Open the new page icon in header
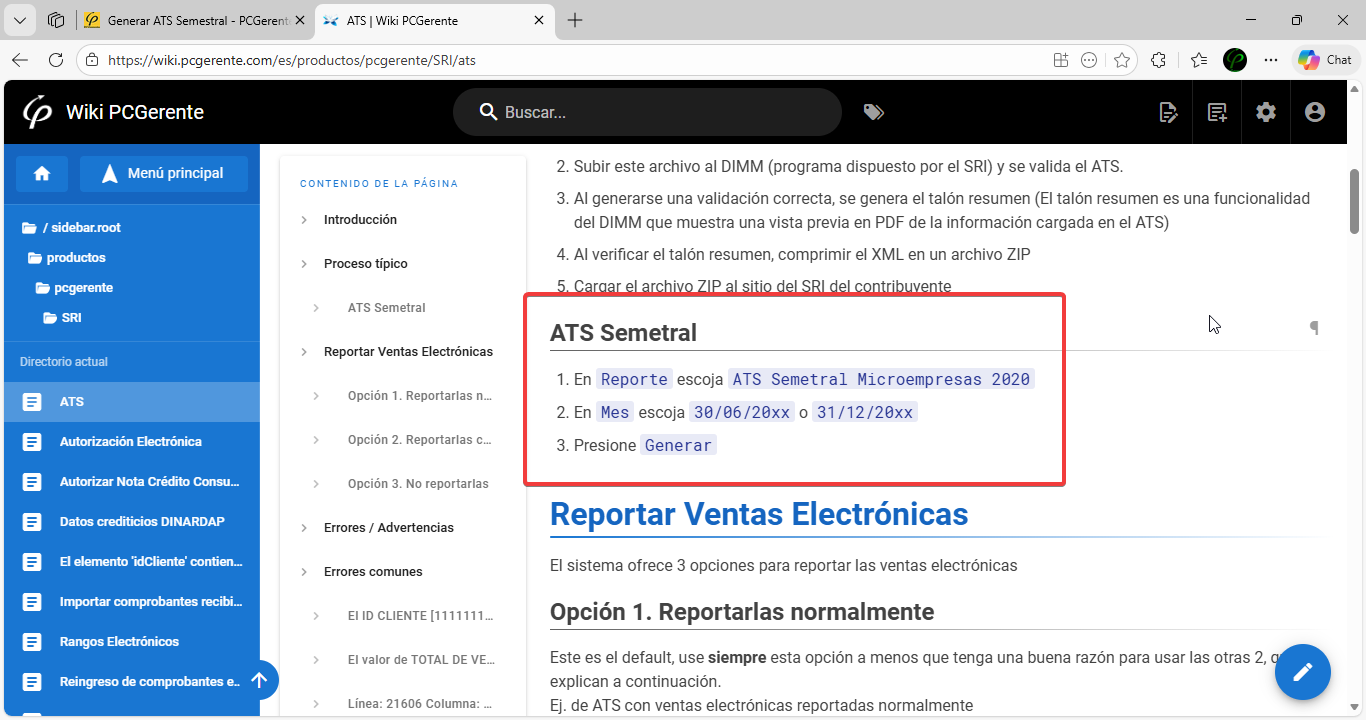This screenshot has width=1366, height=720. 1217,112
